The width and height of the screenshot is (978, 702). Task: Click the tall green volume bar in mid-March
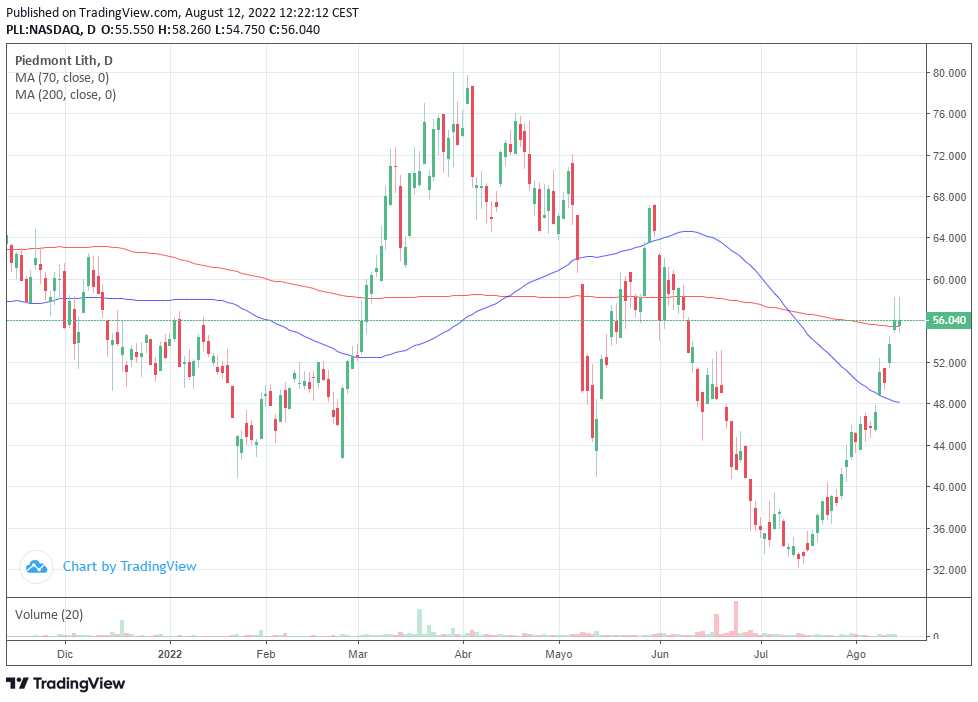pyautogui.click(x=419, y=623)
